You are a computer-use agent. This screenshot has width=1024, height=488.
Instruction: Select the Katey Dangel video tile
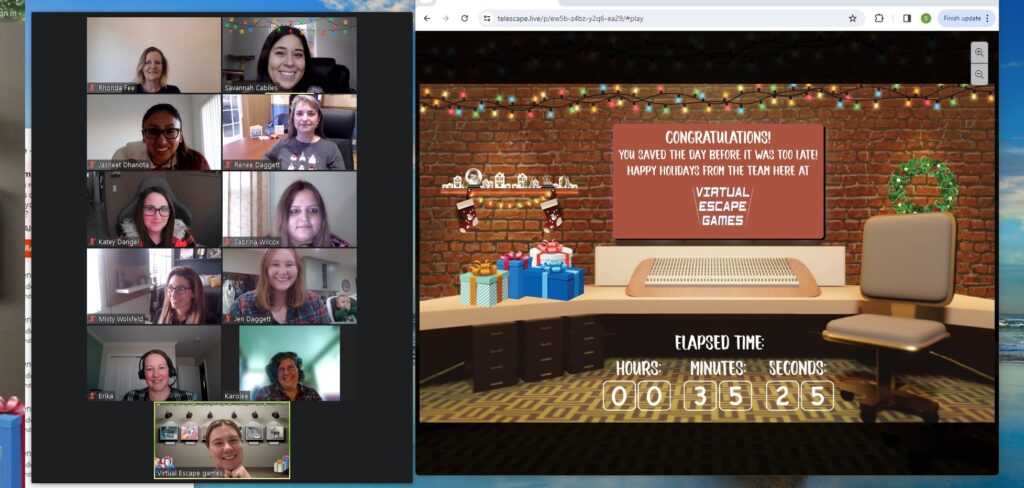[x=154, y=209]
